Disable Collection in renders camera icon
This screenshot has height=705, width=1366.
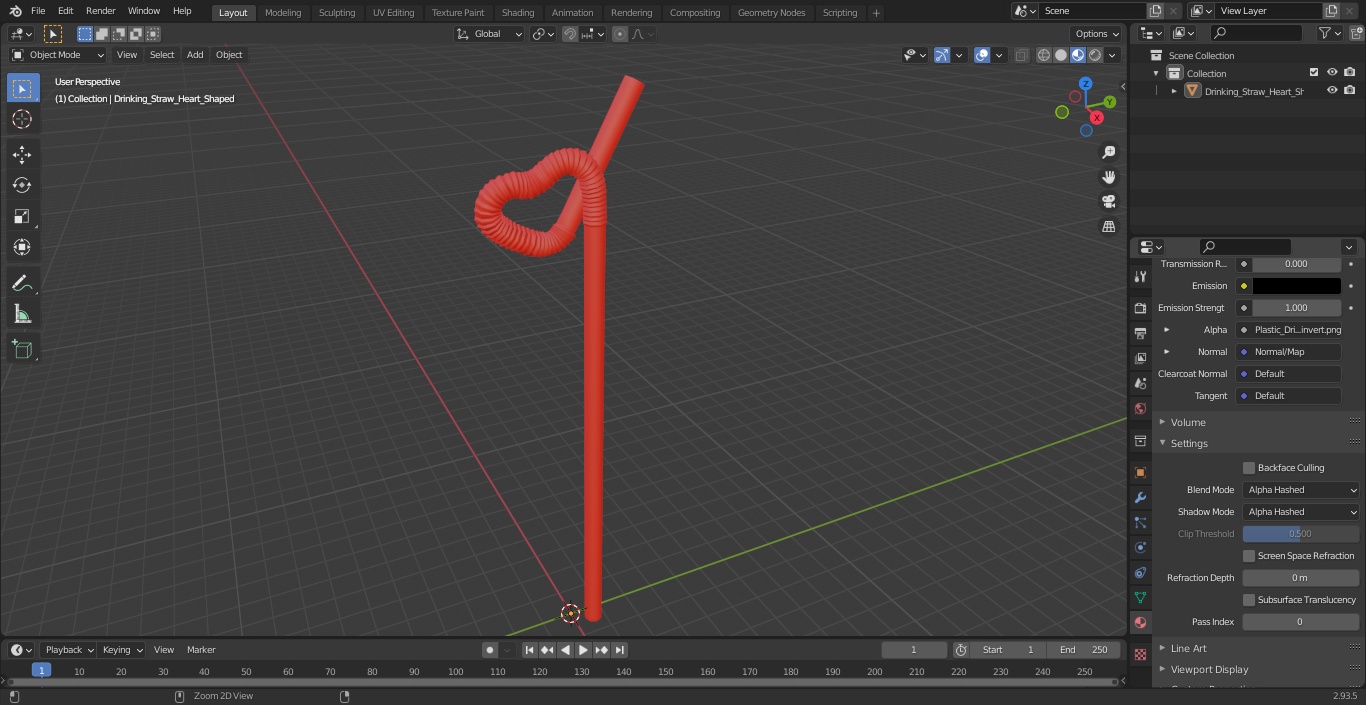(x=1350, y=73)
